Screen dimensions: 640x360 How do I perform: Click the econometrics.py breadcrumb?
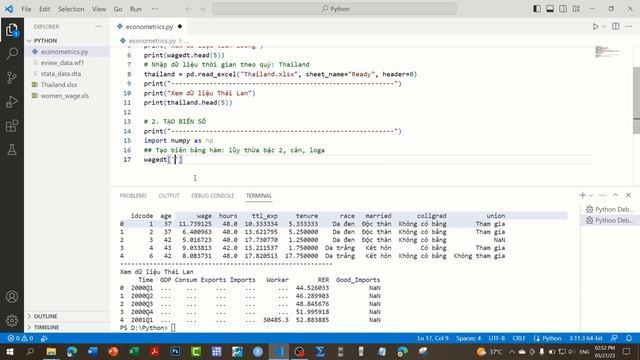(152, 41)
